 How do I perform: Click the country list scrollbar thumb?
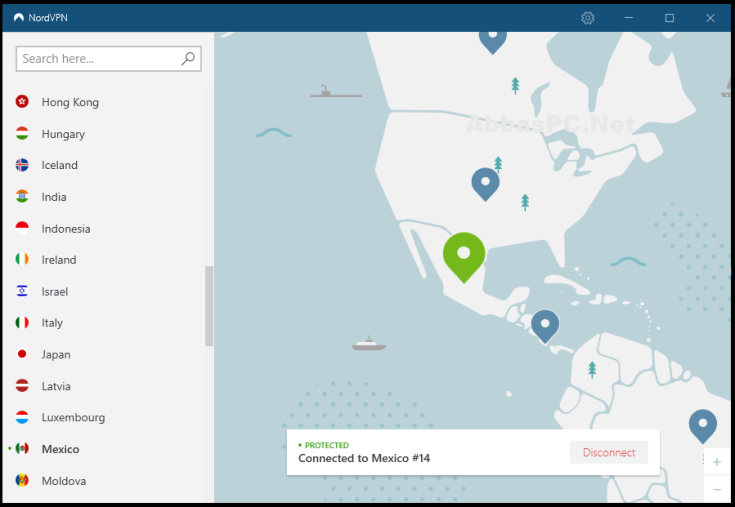tap(209, 306)
